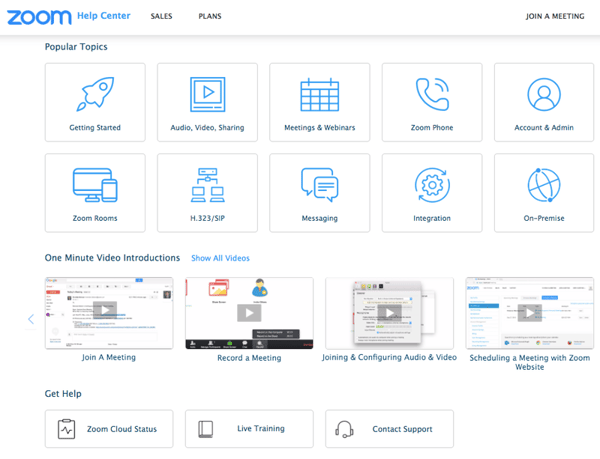The image size is (600, 459).
Task: Open the Record a Meeting video title
Action: [249, 358]
